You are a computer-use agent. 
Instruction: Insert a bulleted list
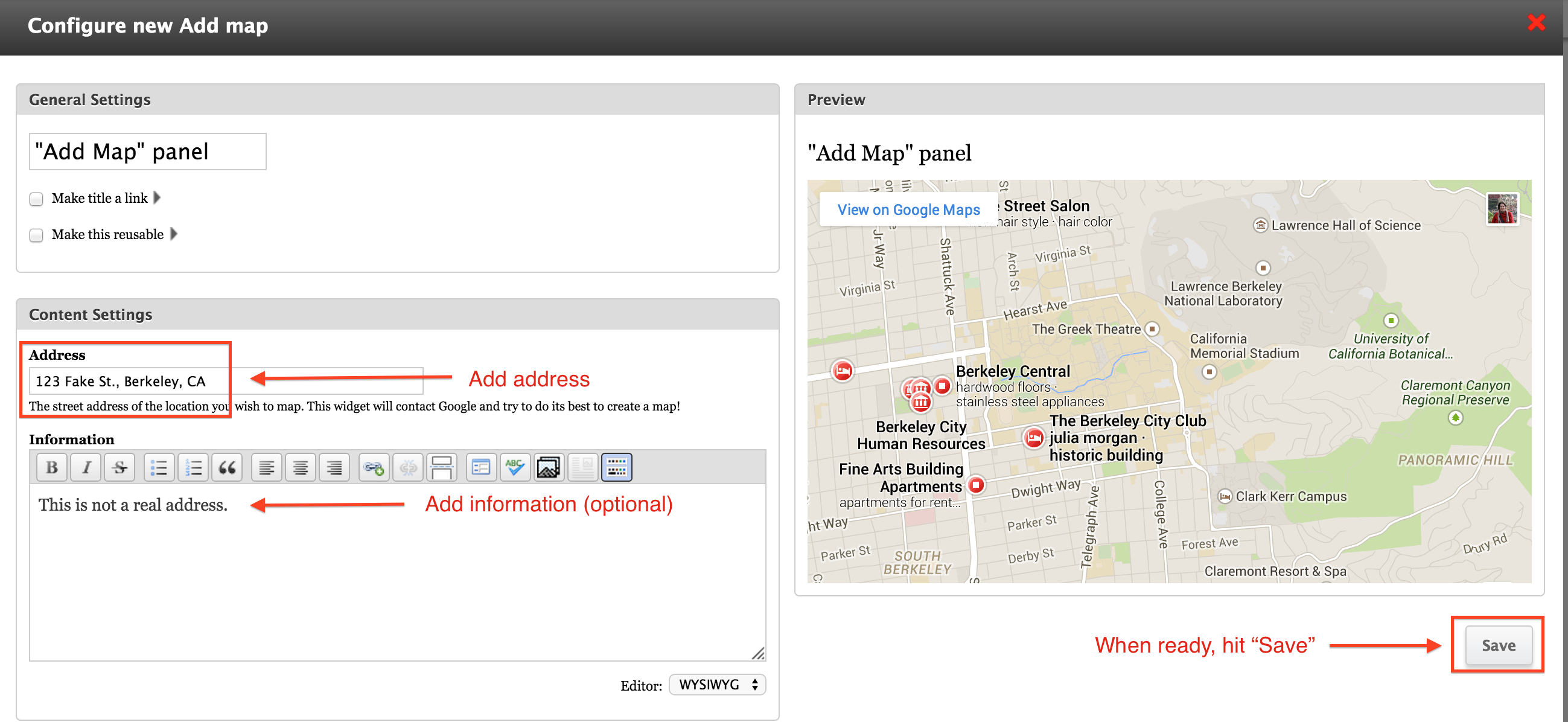coord(159,467)
